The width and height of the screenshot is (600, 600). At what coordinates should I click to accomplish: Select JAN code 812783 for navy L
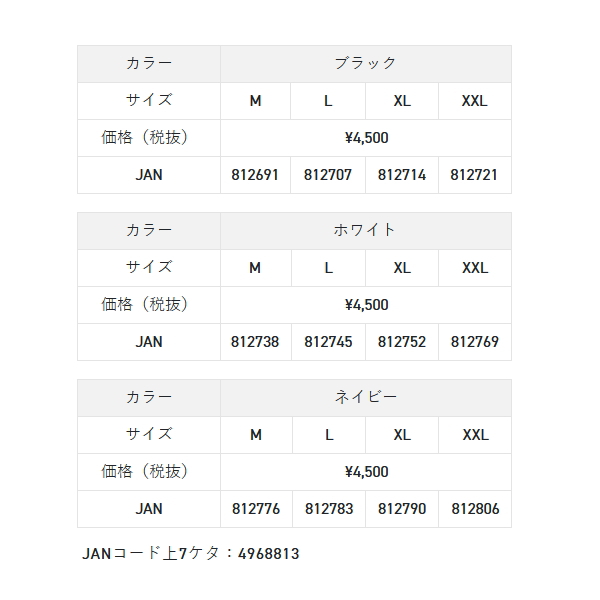tap(328, 509)
